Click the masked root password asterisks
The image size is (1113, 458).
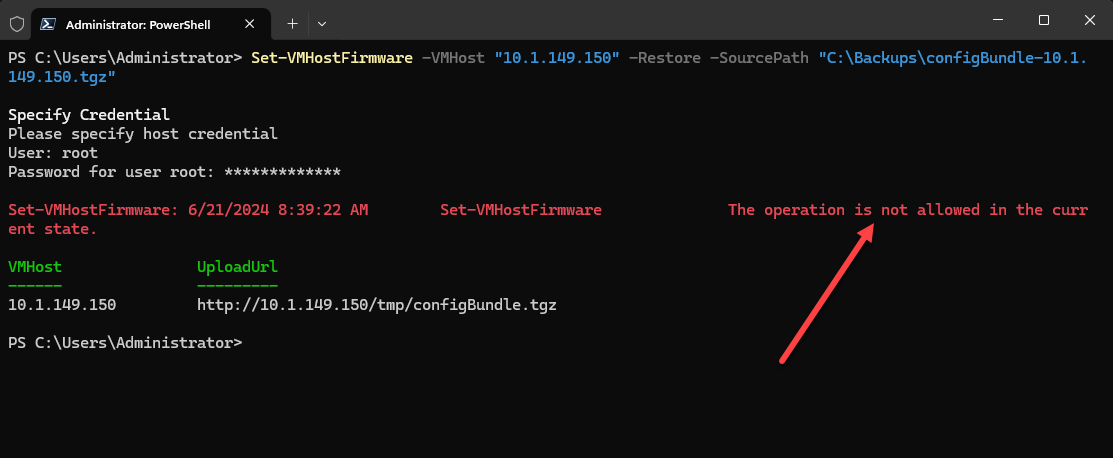click(282, 172)
